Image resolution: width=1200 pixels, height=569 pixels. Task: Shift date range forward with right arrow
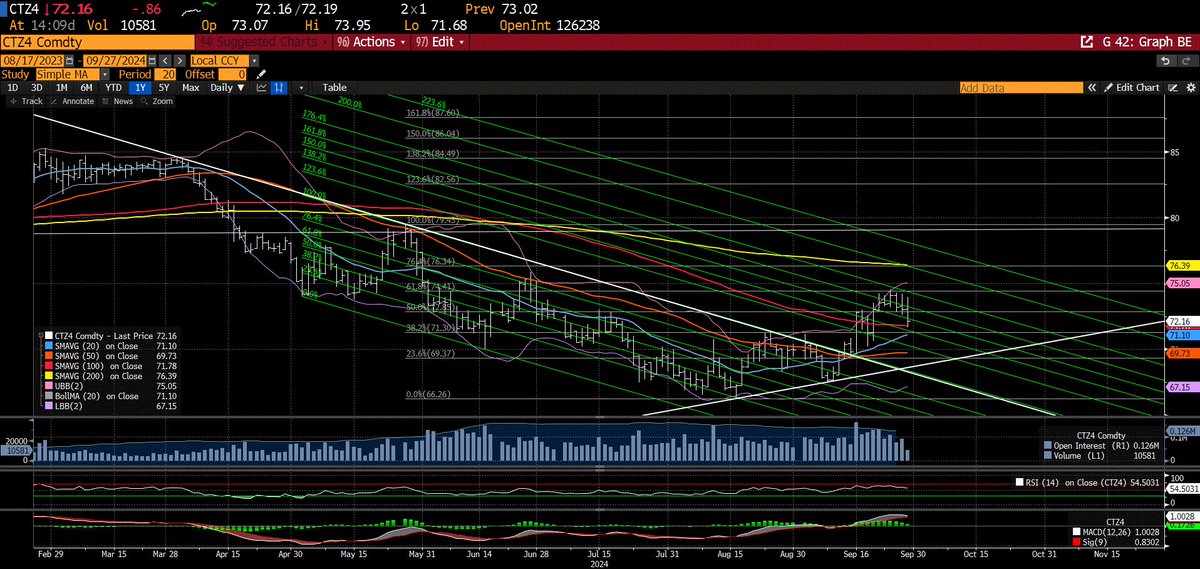click(179, 61)
